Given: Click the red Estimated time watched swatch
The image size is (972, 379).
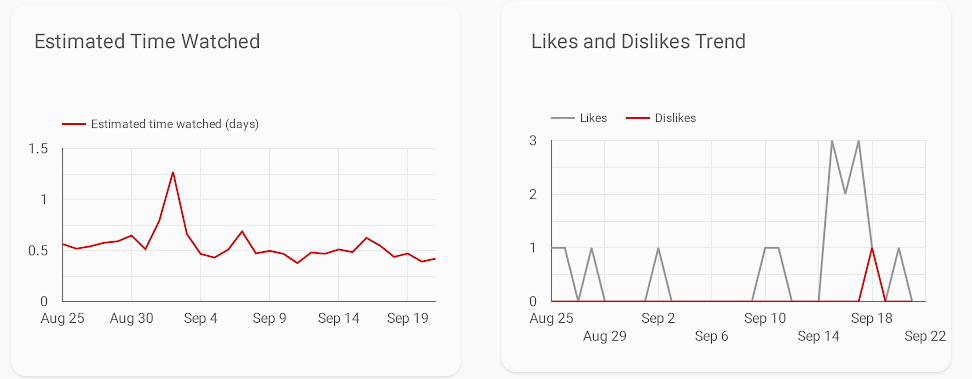Looking at the screenshot, I should point(74,124).
